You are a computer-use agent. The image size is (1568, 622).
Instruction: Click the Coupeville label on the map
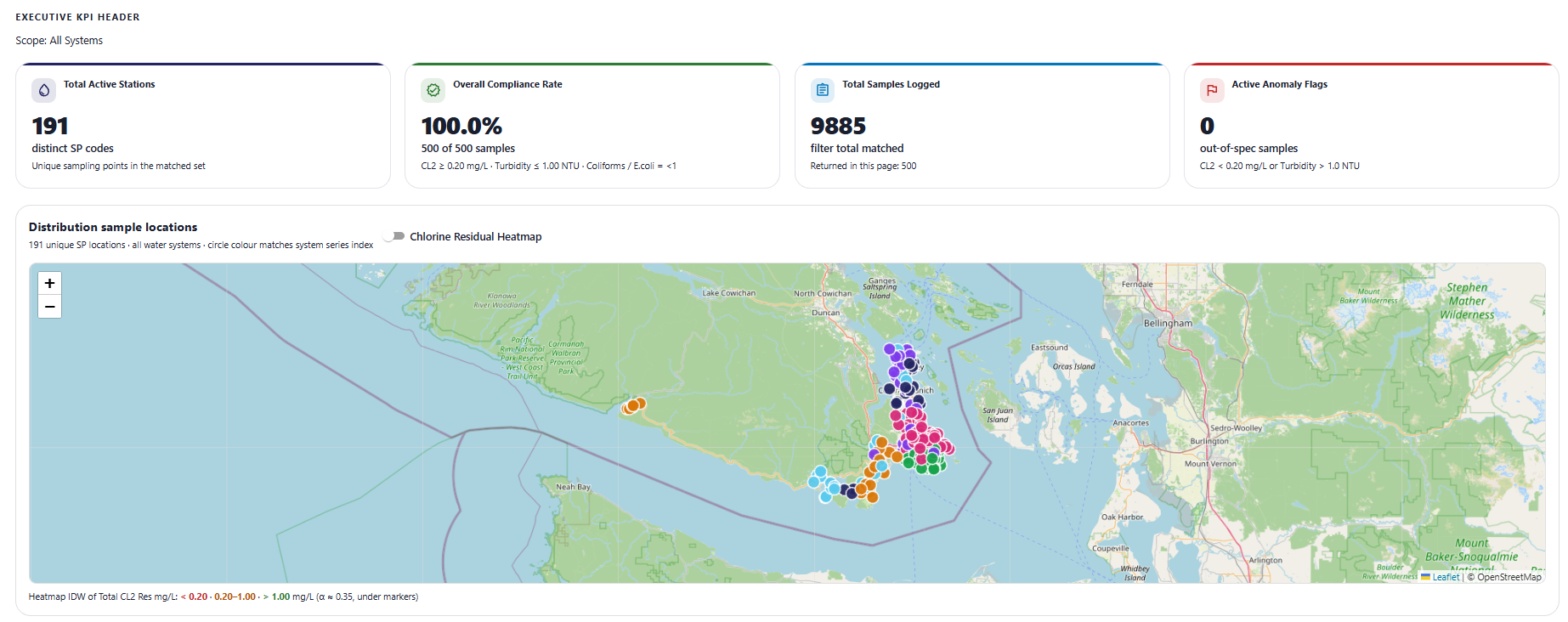click(x=1111, y=548)
